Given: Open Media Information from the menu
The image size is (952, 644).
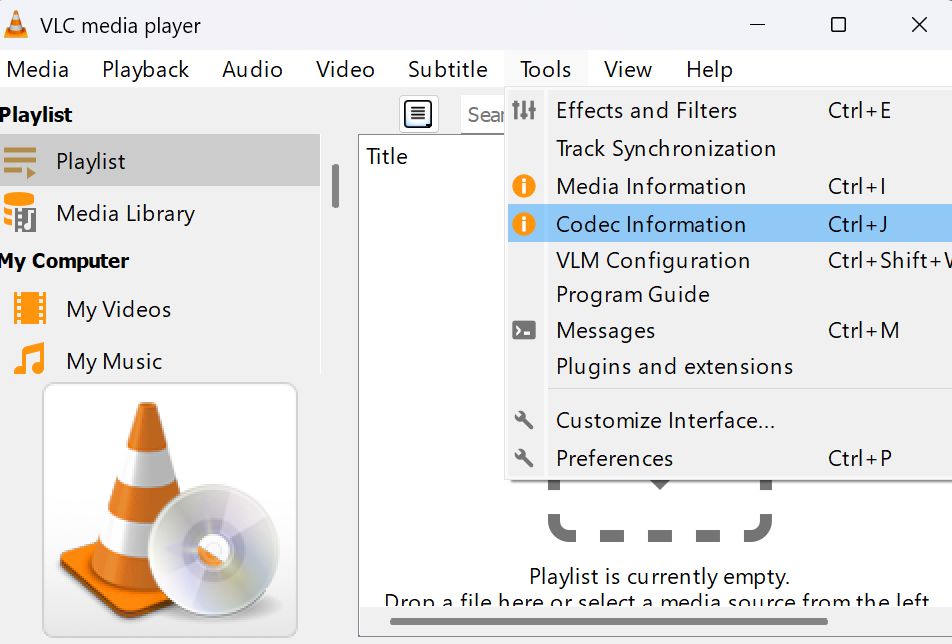Looking at the screenshot, I should (730, 186).
